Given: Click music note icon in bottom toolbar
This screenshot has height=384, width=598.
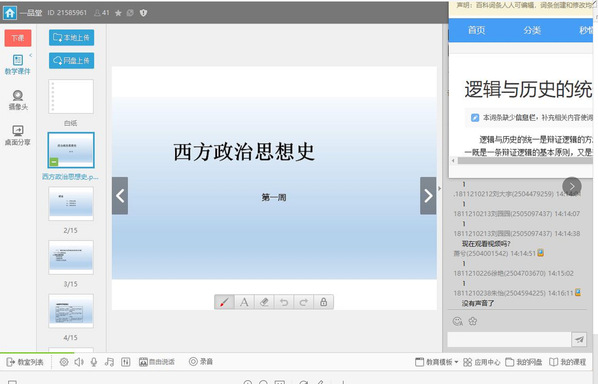Looking at the screenshot, I should coord(109,362).
